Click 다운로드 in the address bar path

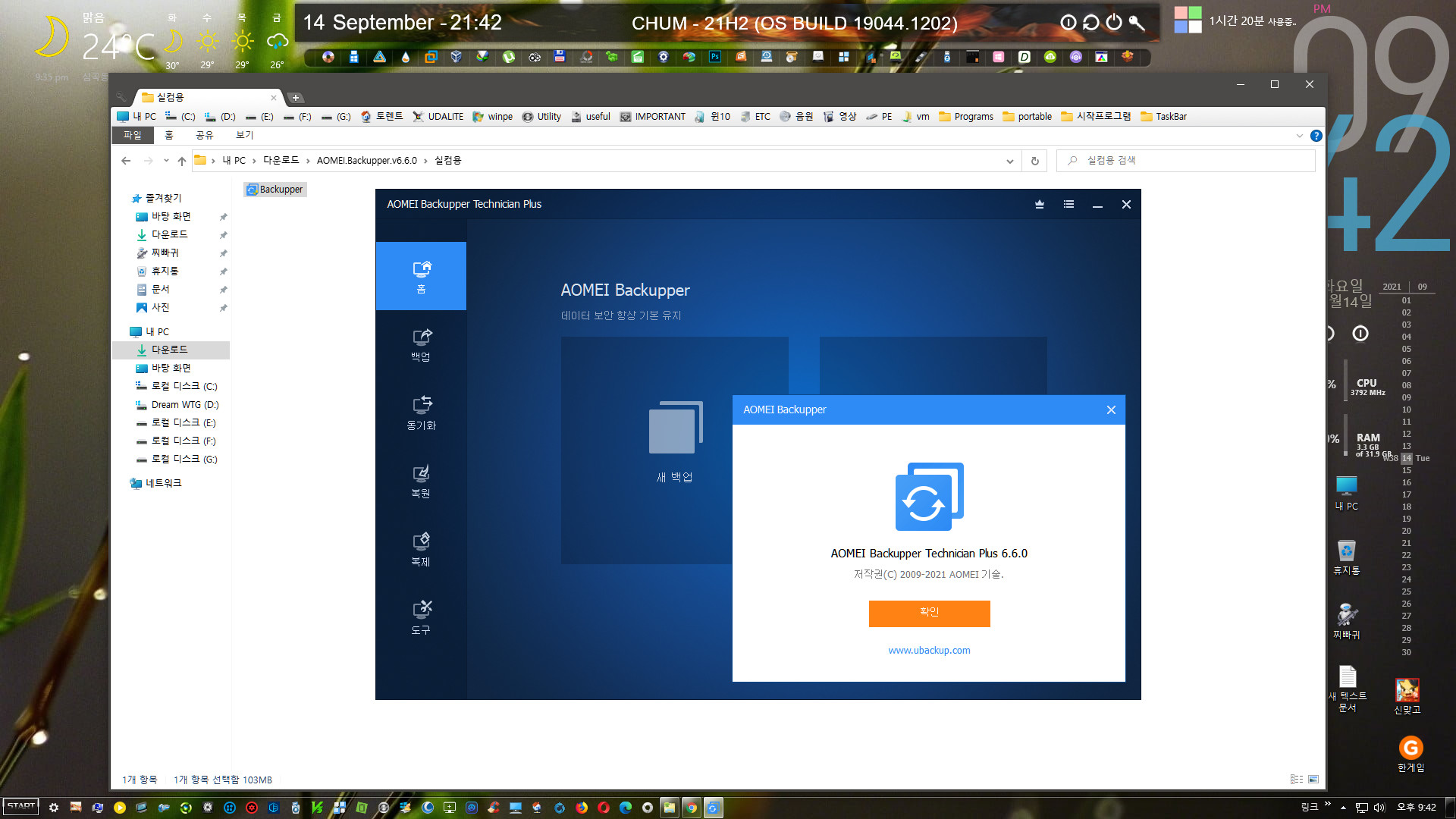(x=281, y=161)
